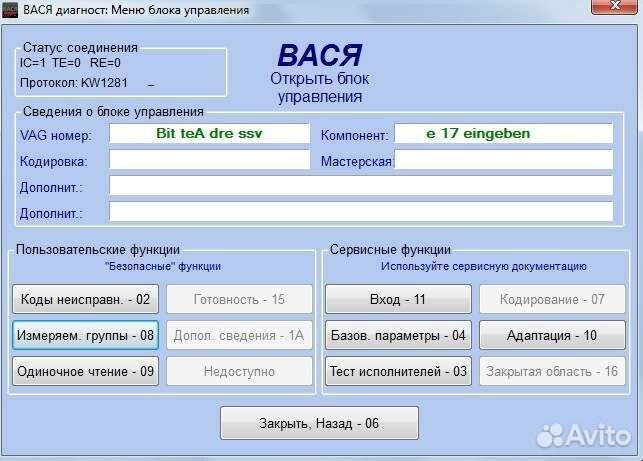
Task: Click the empty Мастерская field
Action: point(504,160)
